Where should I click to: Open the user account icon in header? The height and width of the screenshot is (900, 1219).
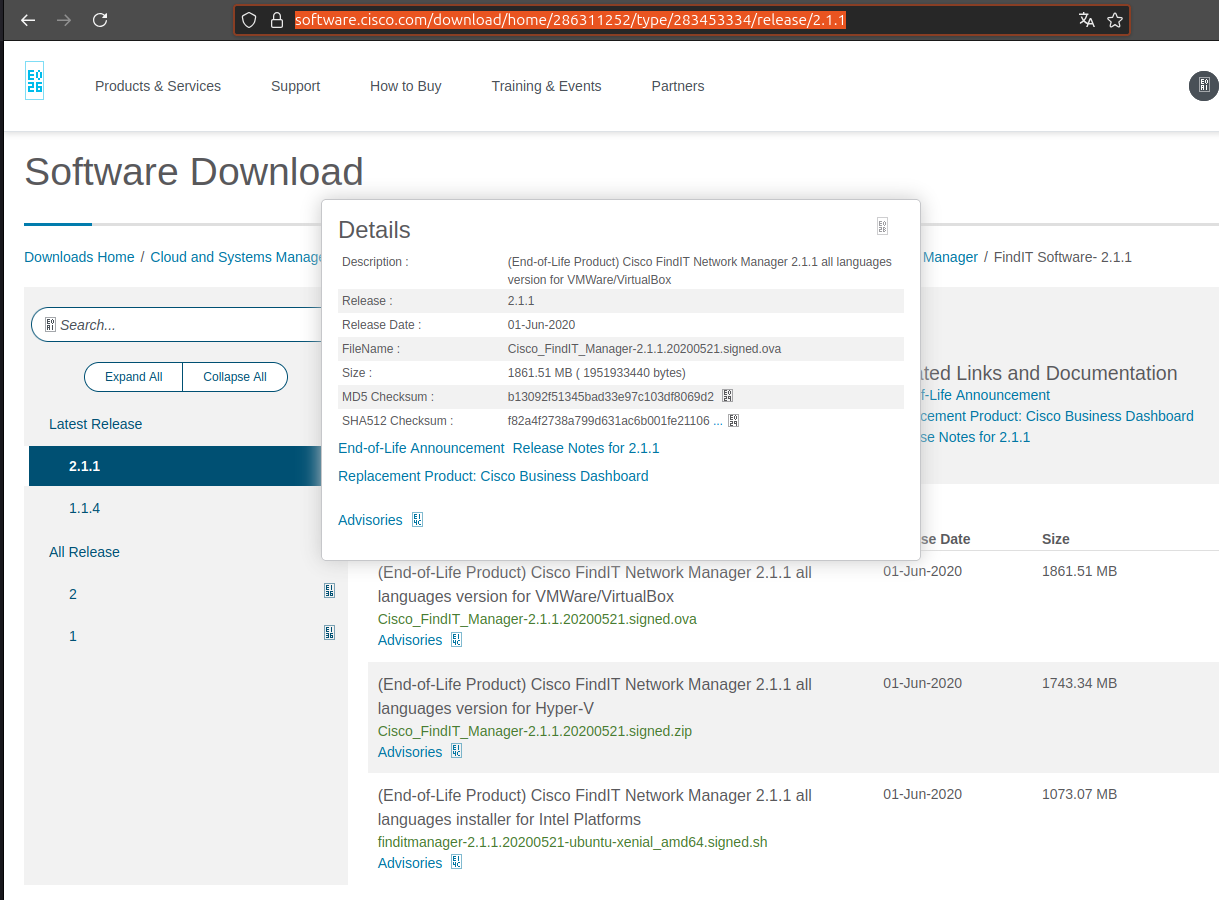[1203, 86]
